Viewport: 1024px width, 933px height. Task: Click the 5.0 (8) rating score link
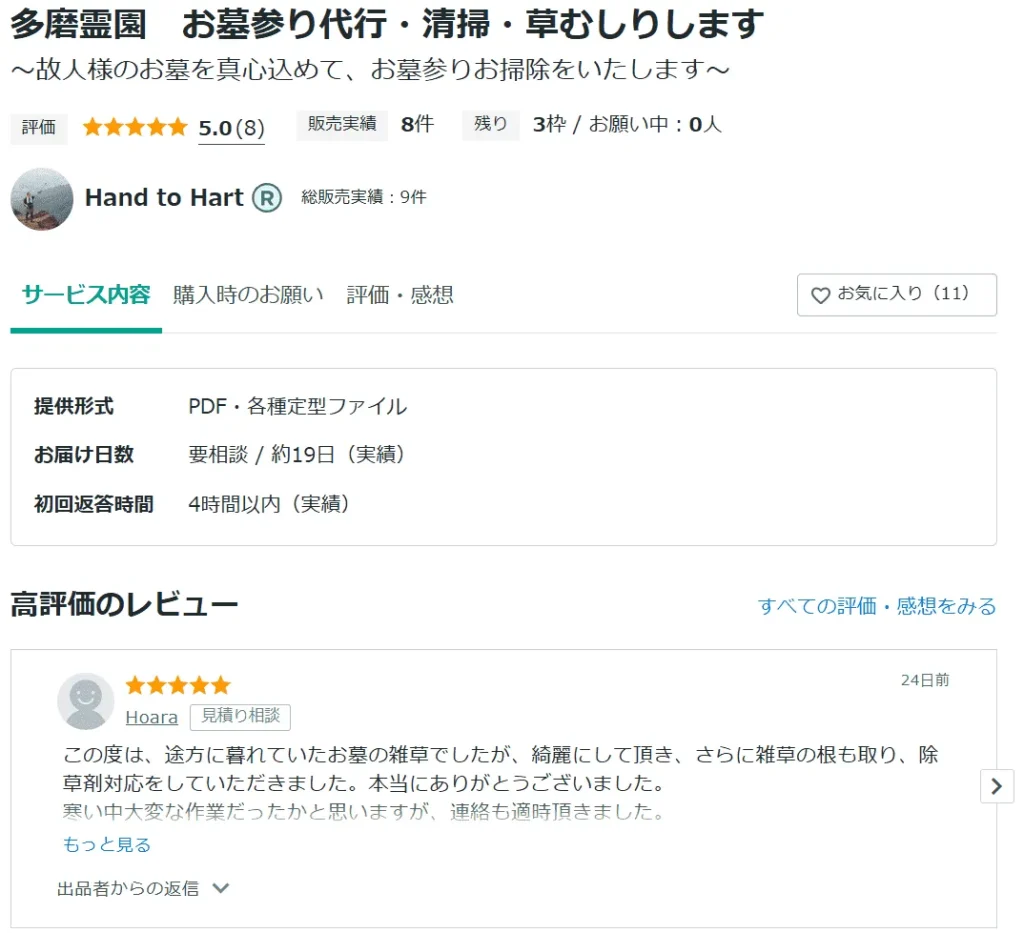pos(231,128)
